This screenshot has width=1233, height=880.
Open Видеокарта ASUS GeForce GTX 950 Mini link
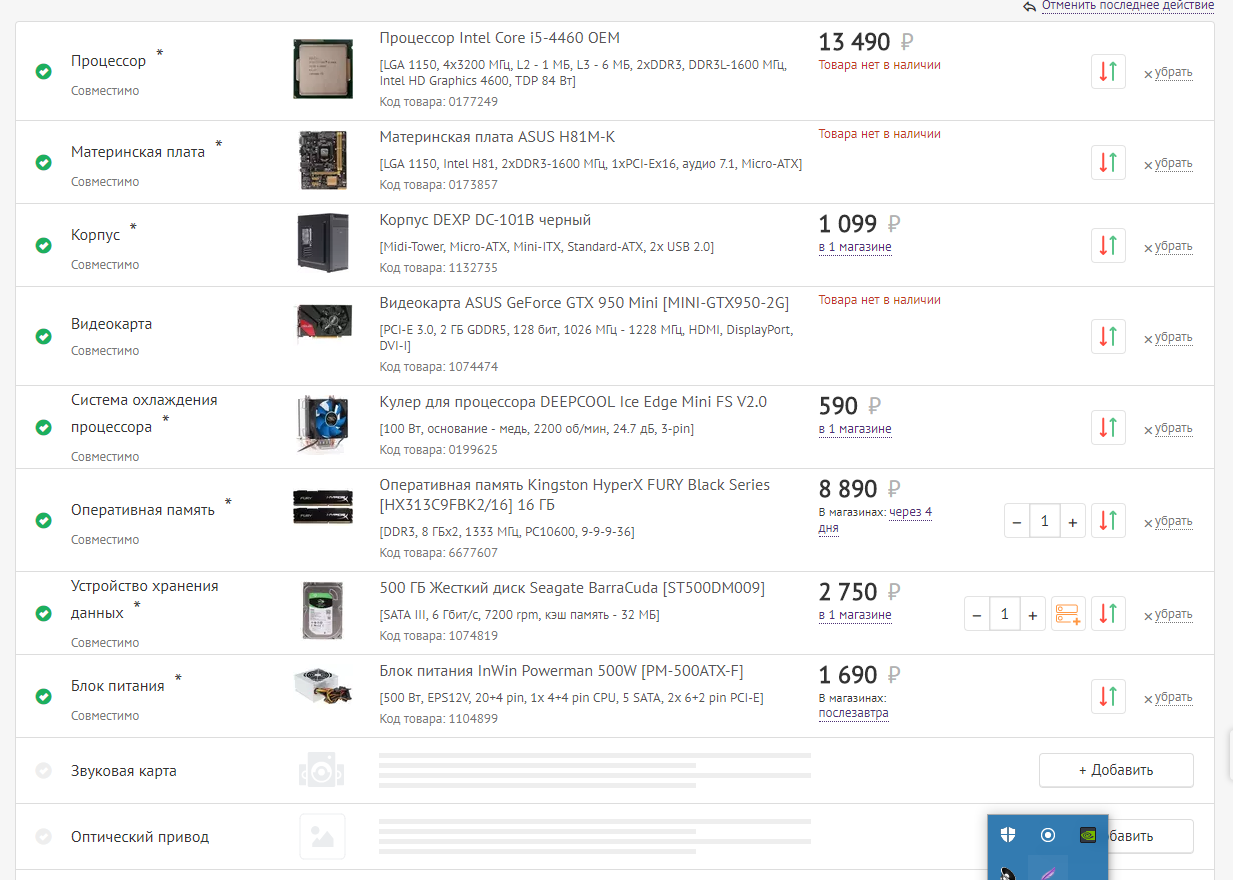pyautogui.click(x=584, y=303)
